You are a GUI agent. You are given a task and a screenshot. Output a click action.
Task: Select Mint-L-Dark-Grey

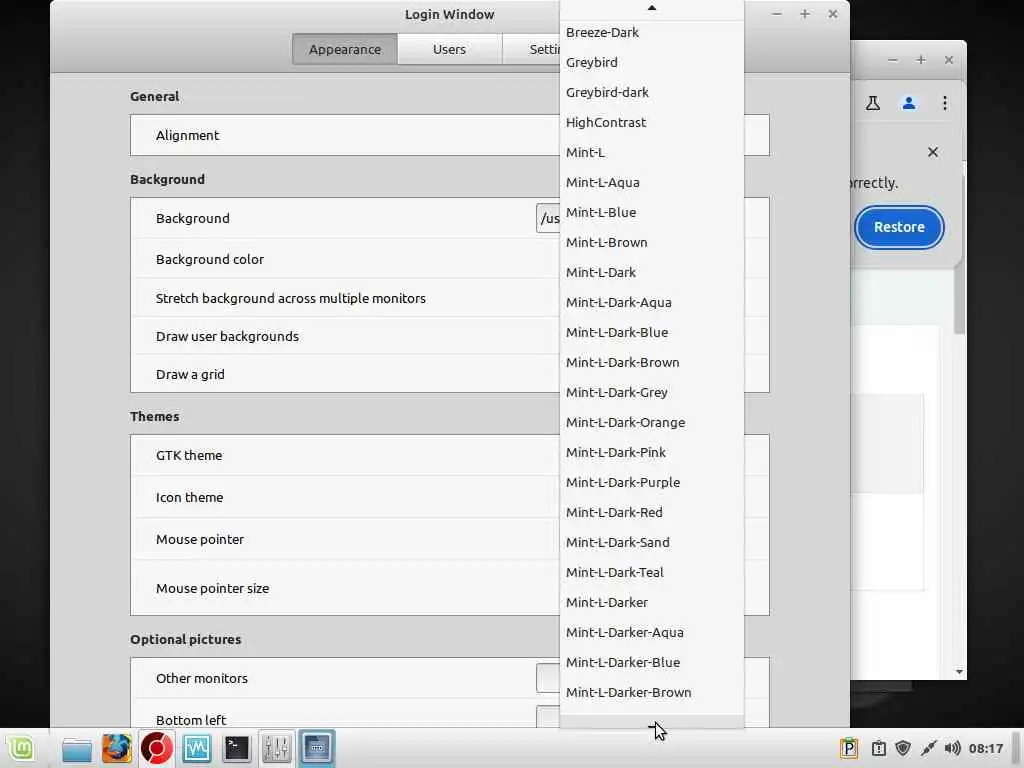pyautogui.click(x=652, y=393)
